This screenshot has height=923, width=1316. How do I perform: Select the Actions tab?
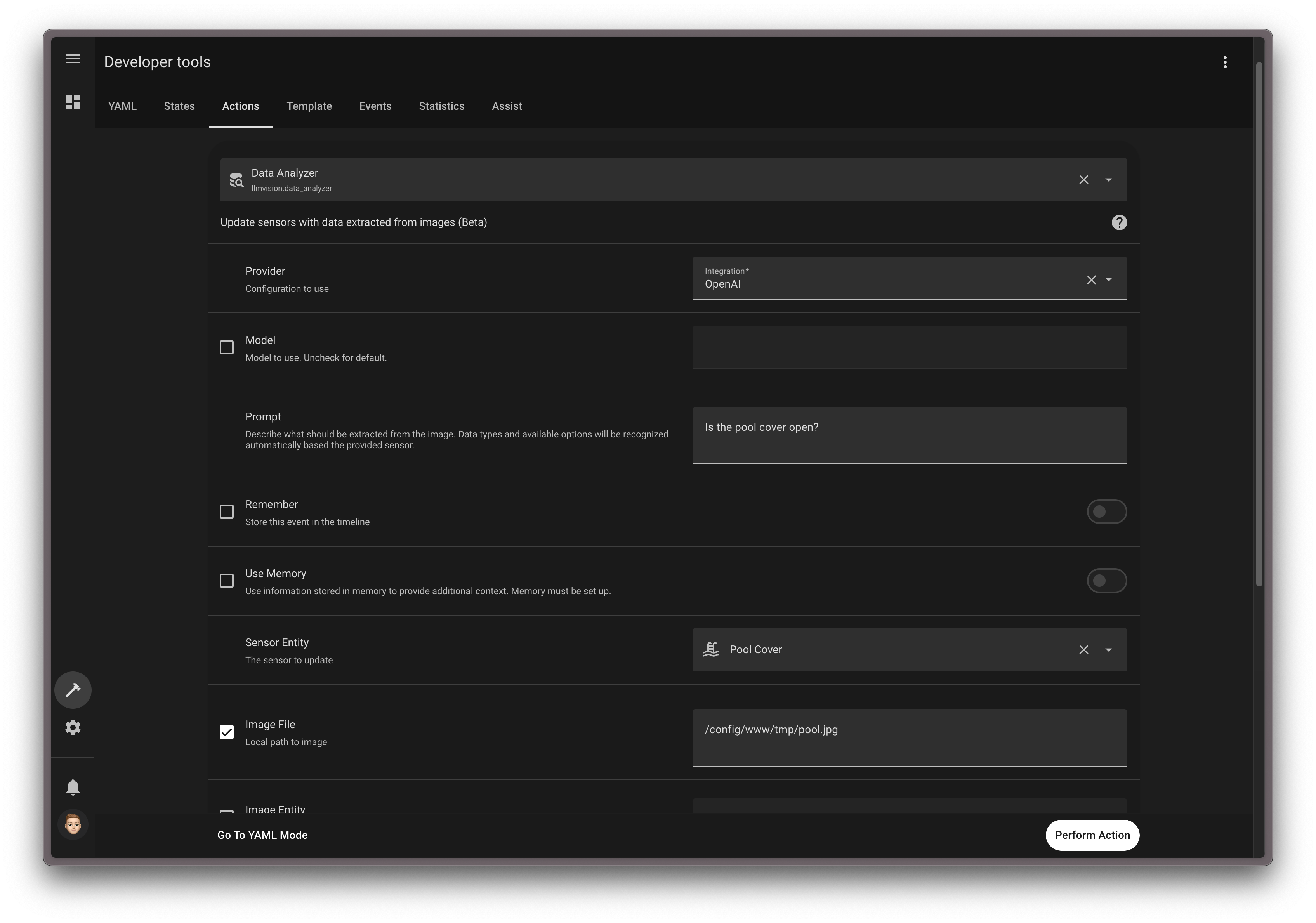[x=241, y=107]
